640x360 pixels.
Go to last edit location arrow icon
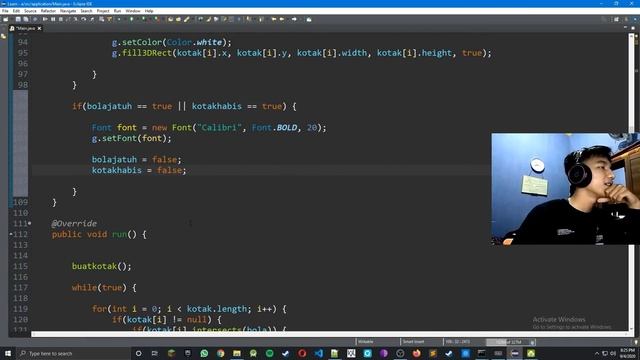pos(274,19)
